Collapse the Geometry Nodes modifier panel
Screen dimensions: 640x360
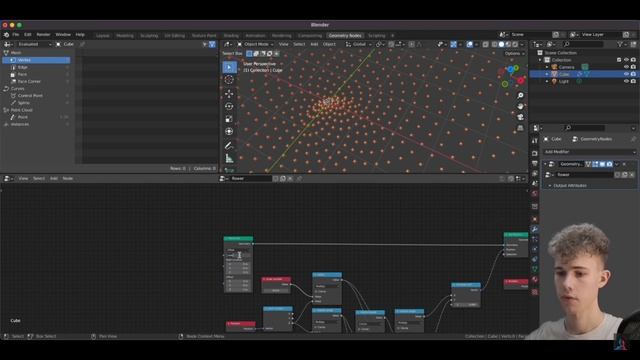click(545, 164)
